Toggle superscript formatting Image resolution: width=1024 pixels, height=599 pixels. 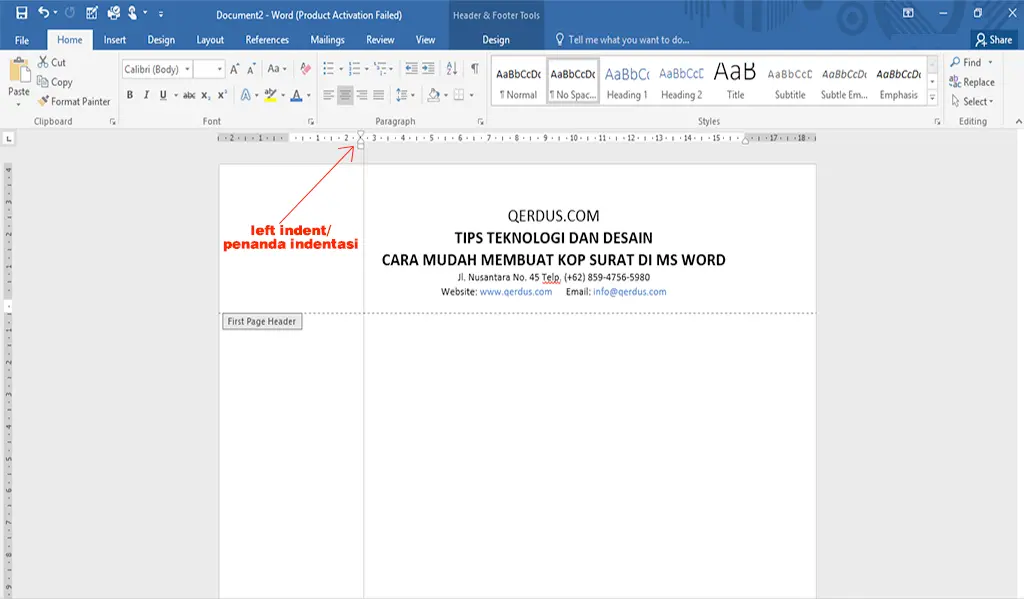pos(222,95)
